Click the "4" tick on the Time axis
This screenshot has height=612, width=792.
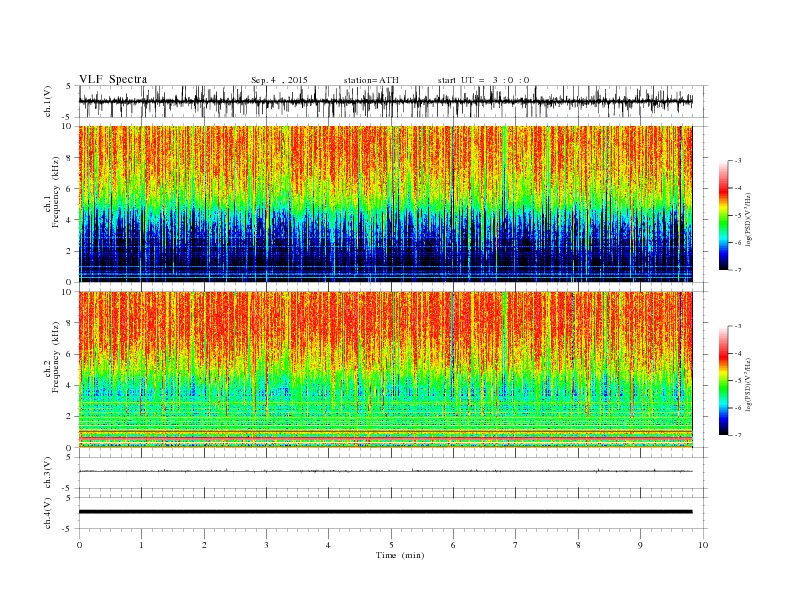point(328,545)
